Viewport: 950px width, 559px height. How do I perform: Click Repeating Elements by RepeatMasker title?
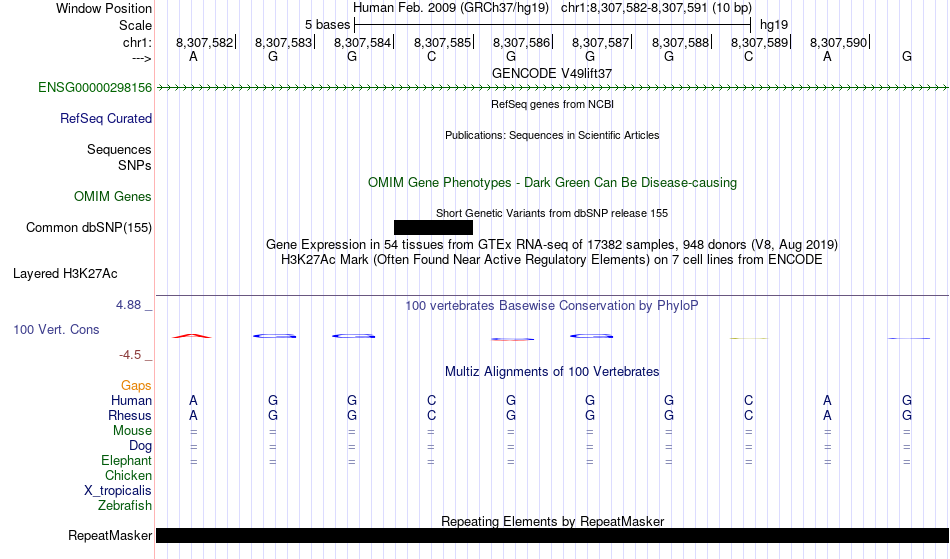click(553, 521)
